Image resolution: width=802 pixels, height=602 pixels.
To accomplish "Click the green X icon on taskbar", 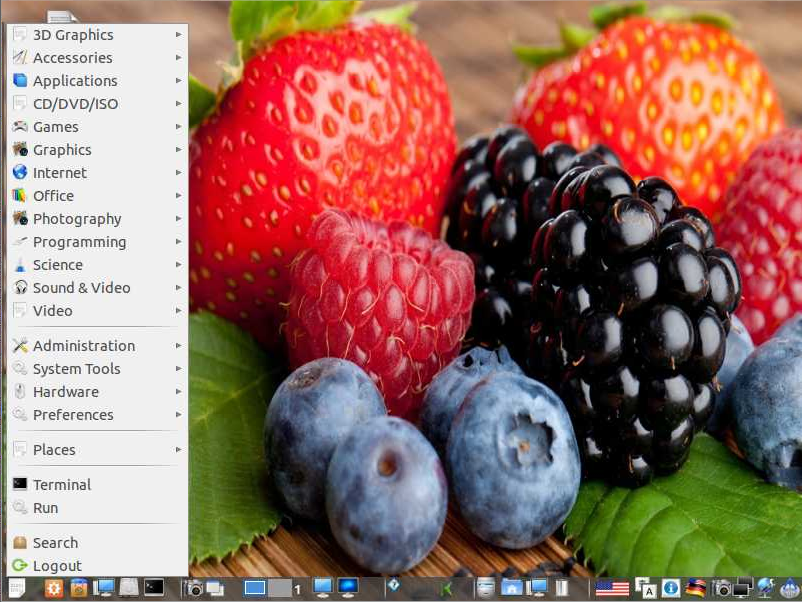I will tap(447, 590).
